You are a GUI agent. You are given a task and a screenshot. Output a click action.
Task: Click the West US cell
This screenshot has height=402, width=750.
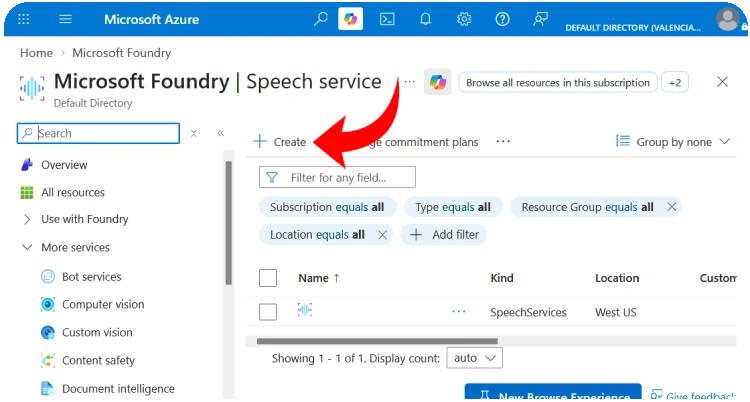point(616,313)
